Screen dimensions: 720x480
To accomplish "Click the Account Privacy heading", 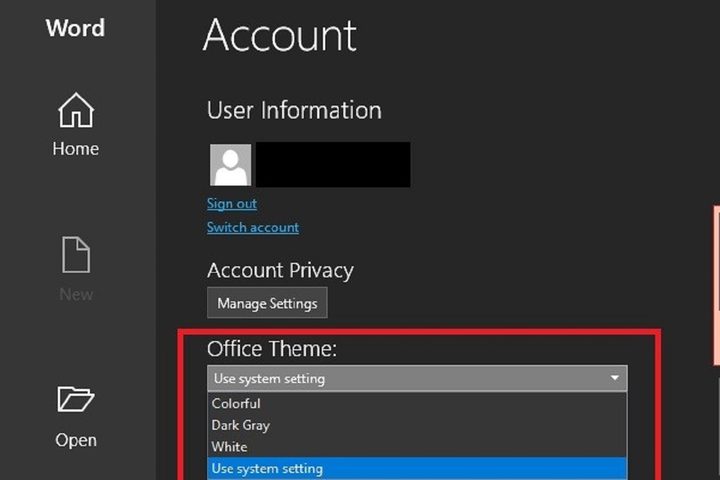I will click(x=280, y=270).
